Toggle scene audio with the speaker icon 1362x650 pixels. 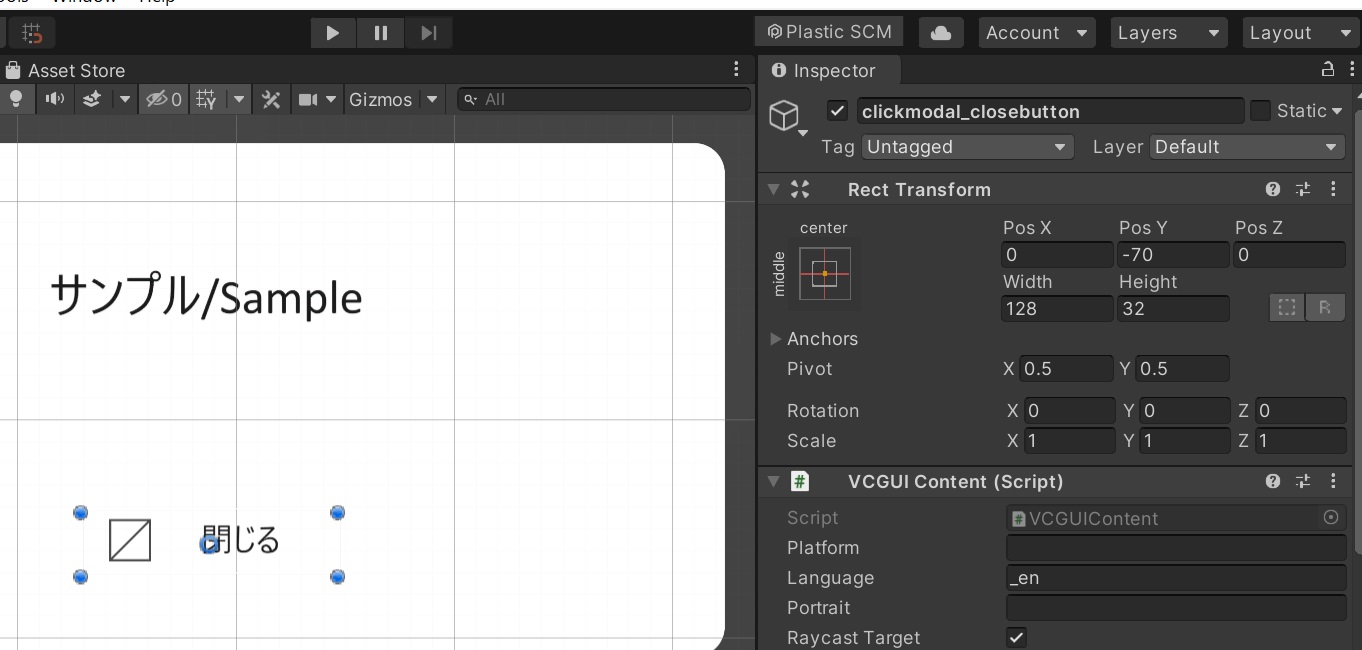(54, 99)
